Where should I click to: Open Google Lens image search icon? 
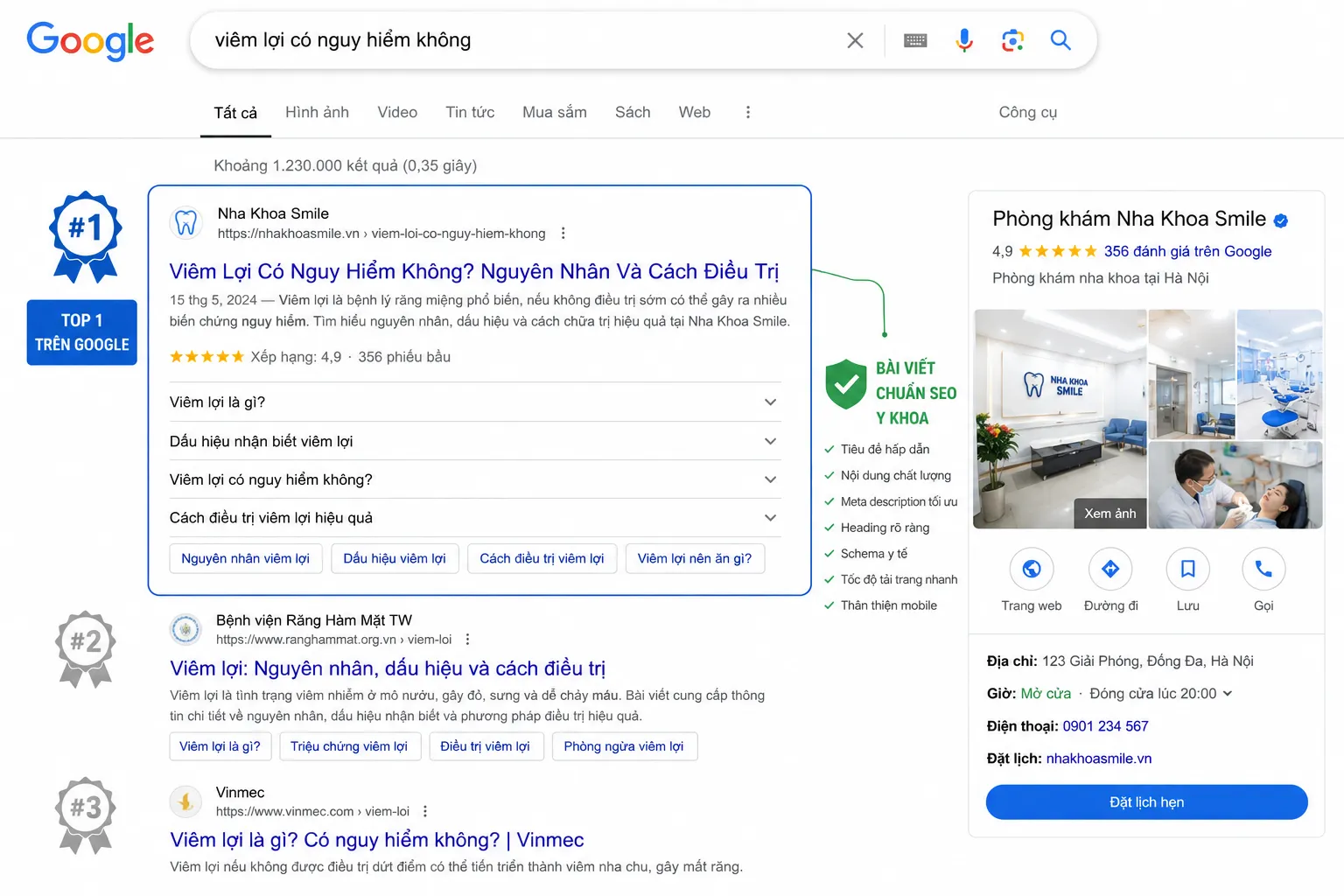(x=1012, y=40)
